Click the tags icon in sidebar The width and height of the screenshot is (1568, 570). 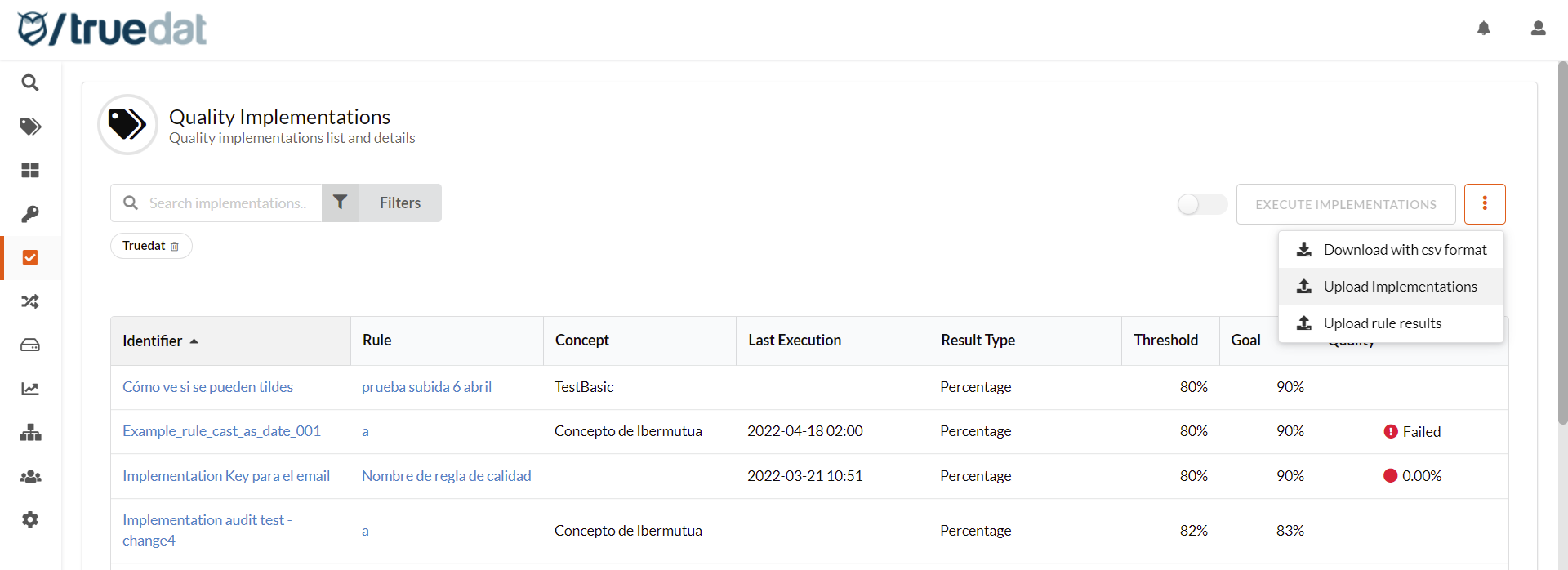pyautogui.click(x=30, y=127)
